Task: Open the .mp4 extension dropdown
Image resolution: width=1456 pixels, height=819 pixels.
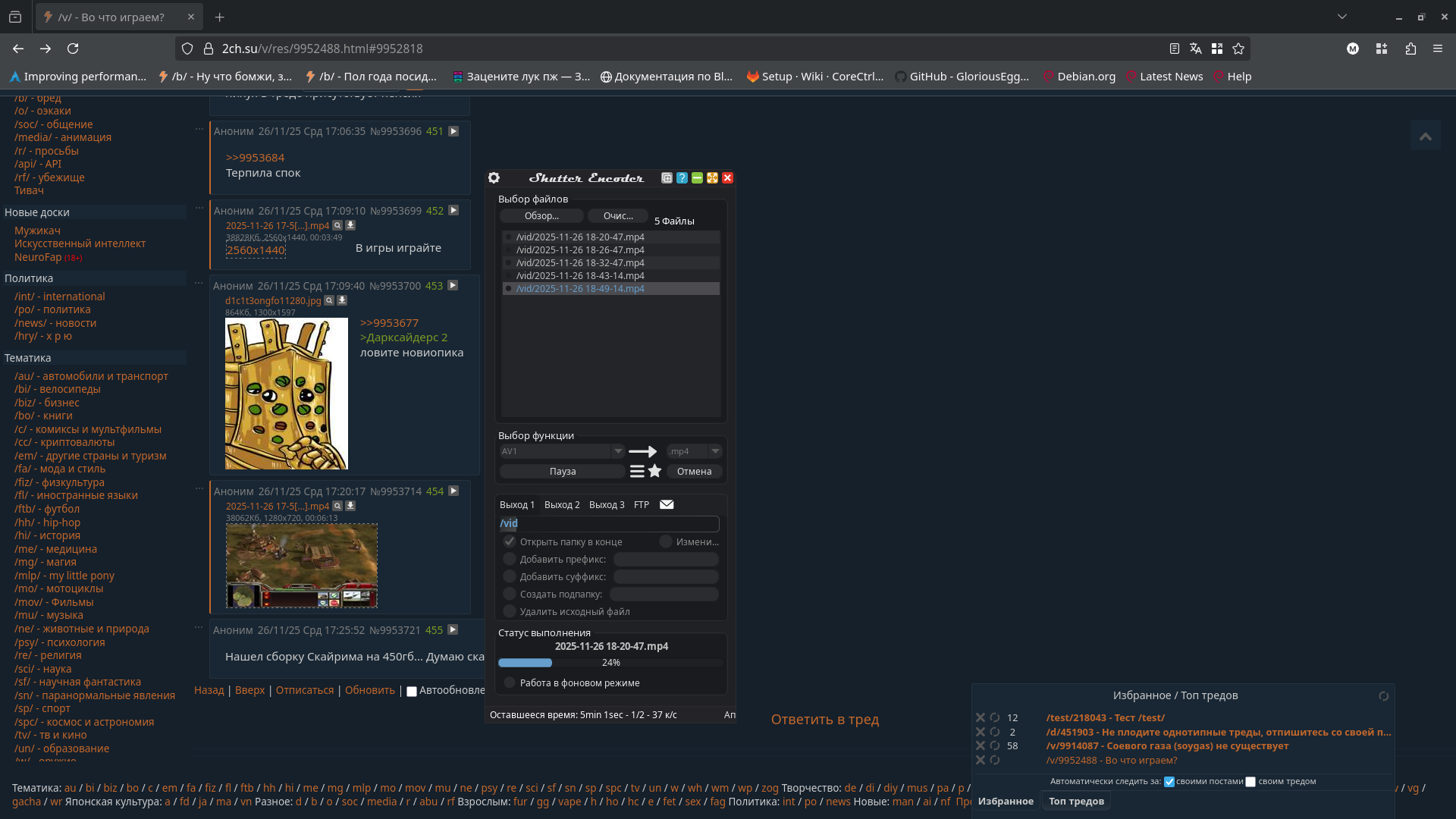Action: [714, 451]
